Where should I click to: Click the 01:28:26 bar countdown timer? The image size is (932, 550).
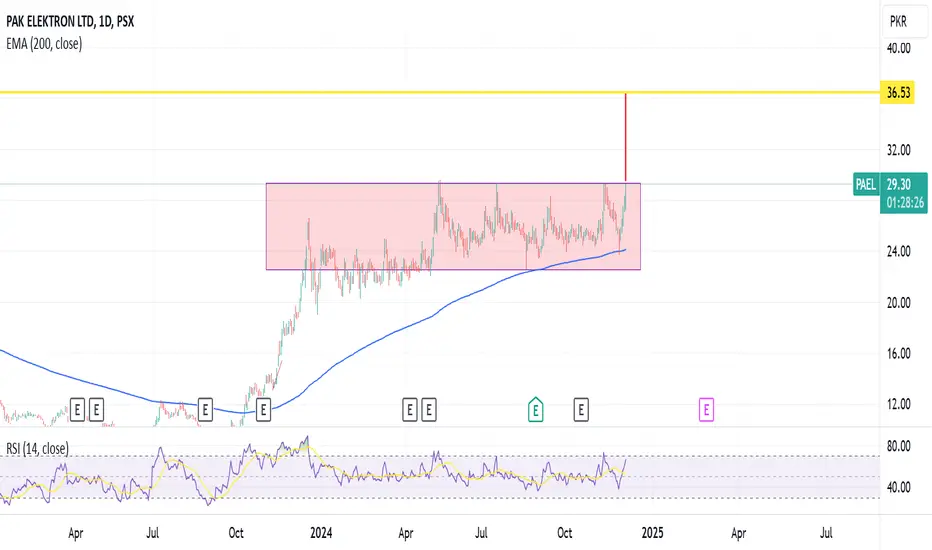905,203
